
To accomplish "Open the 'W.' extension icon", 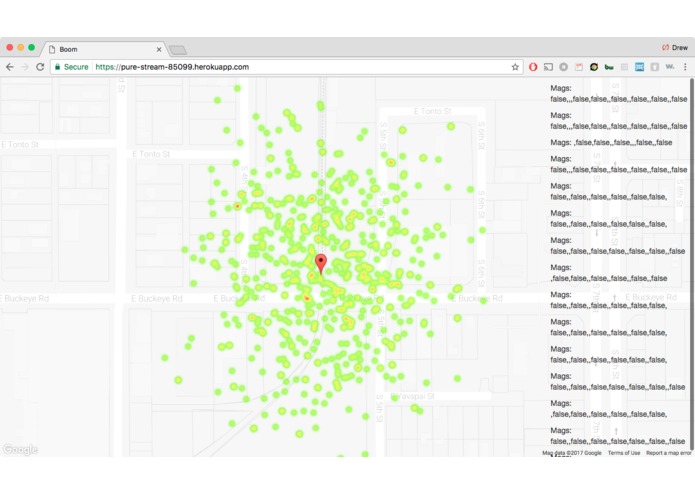I will 670,66.
